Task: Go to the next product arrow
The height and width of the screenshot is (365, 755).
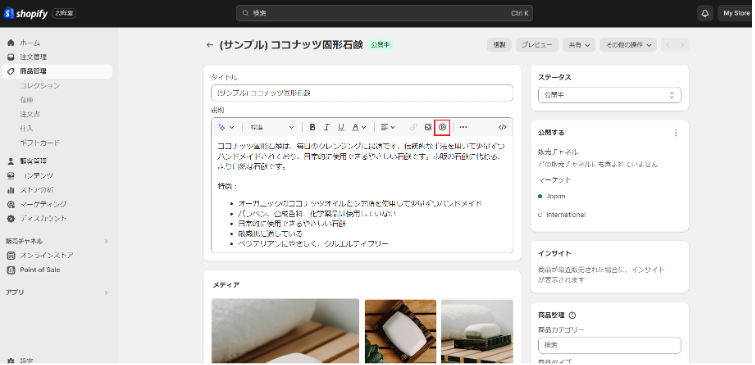Action: pos(682,45)
